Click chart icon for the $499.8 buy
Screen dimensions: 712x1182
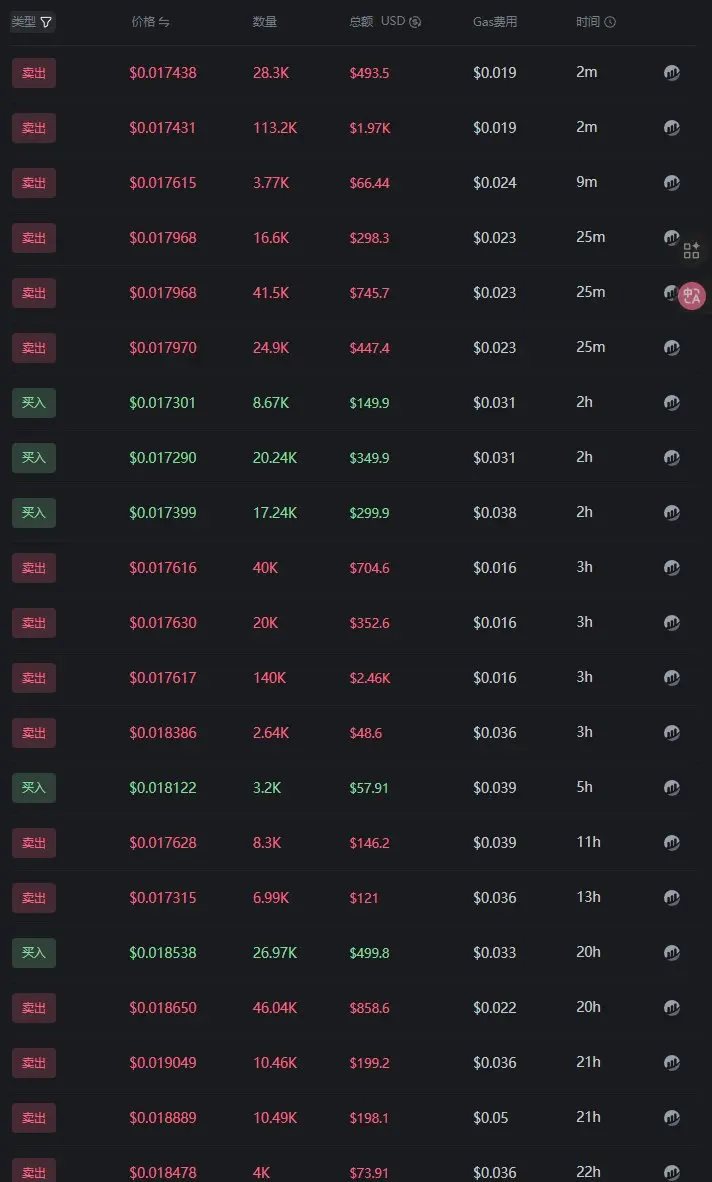pyautogui.click(x=672, y=953)
